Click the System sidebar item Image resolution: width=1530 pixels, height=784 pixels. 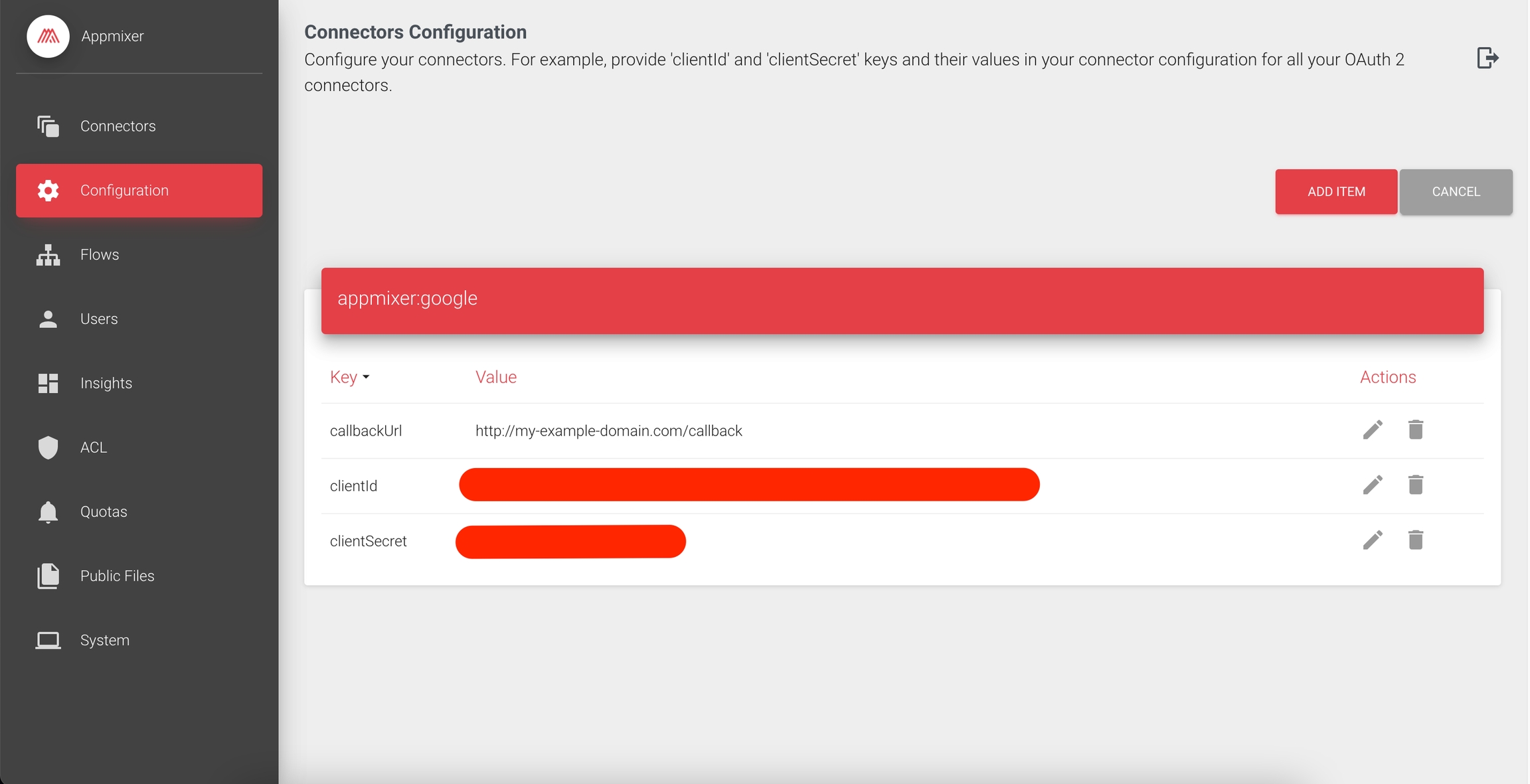[105, 641]
